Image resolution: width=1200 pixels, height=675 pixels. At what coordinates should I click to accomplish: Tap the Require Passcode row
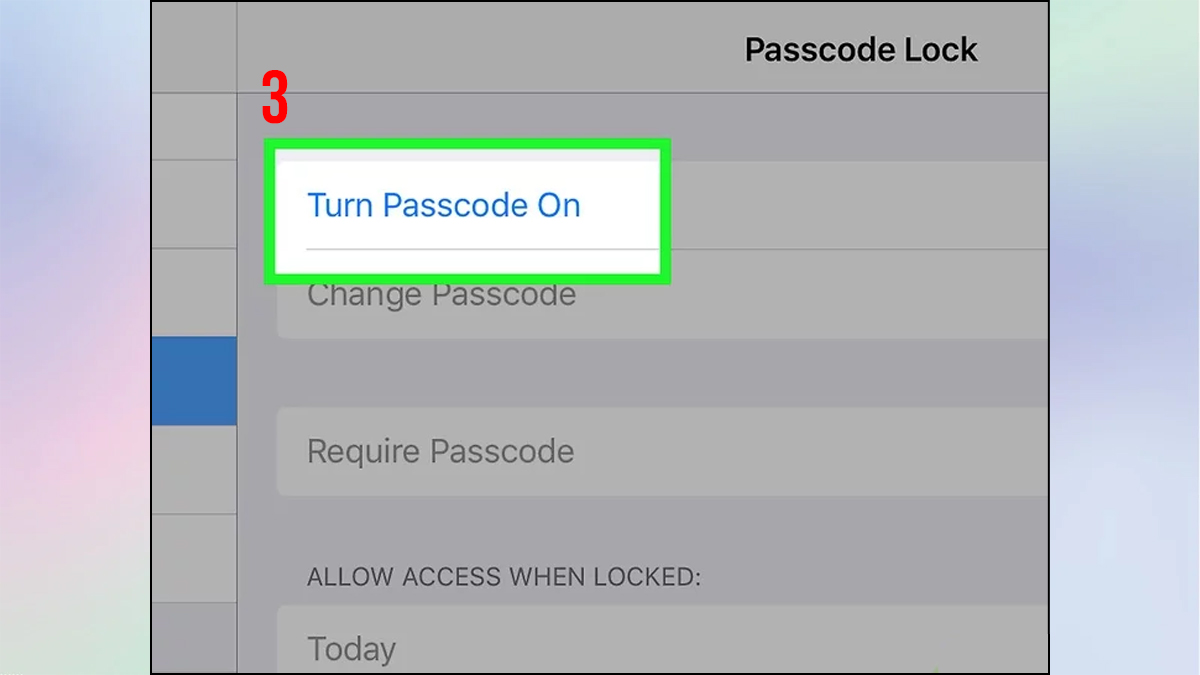pyautogui.click(x=441, y=452)
